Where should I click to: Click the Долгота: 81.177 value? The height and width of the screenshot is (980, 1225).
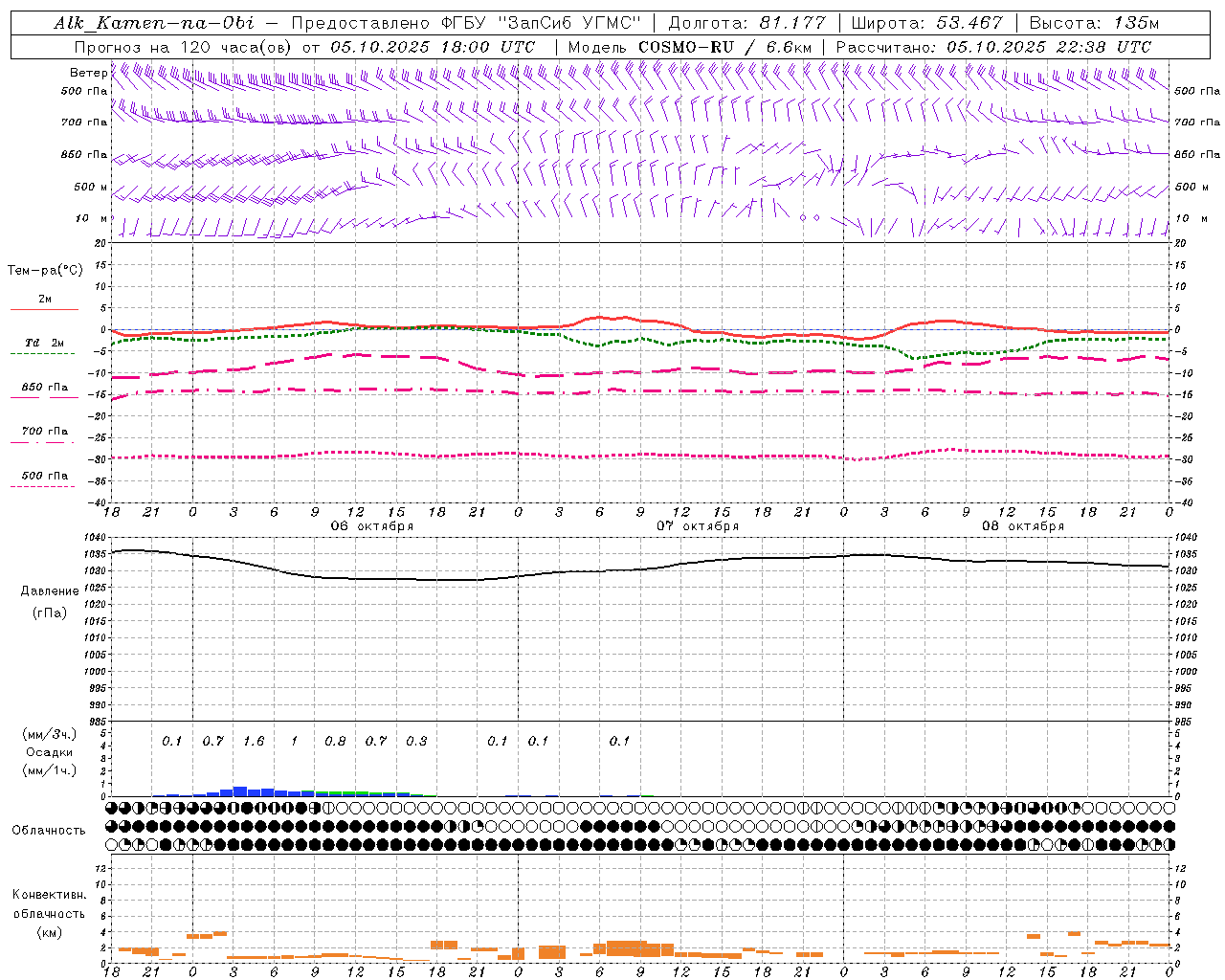click(746, 23)
